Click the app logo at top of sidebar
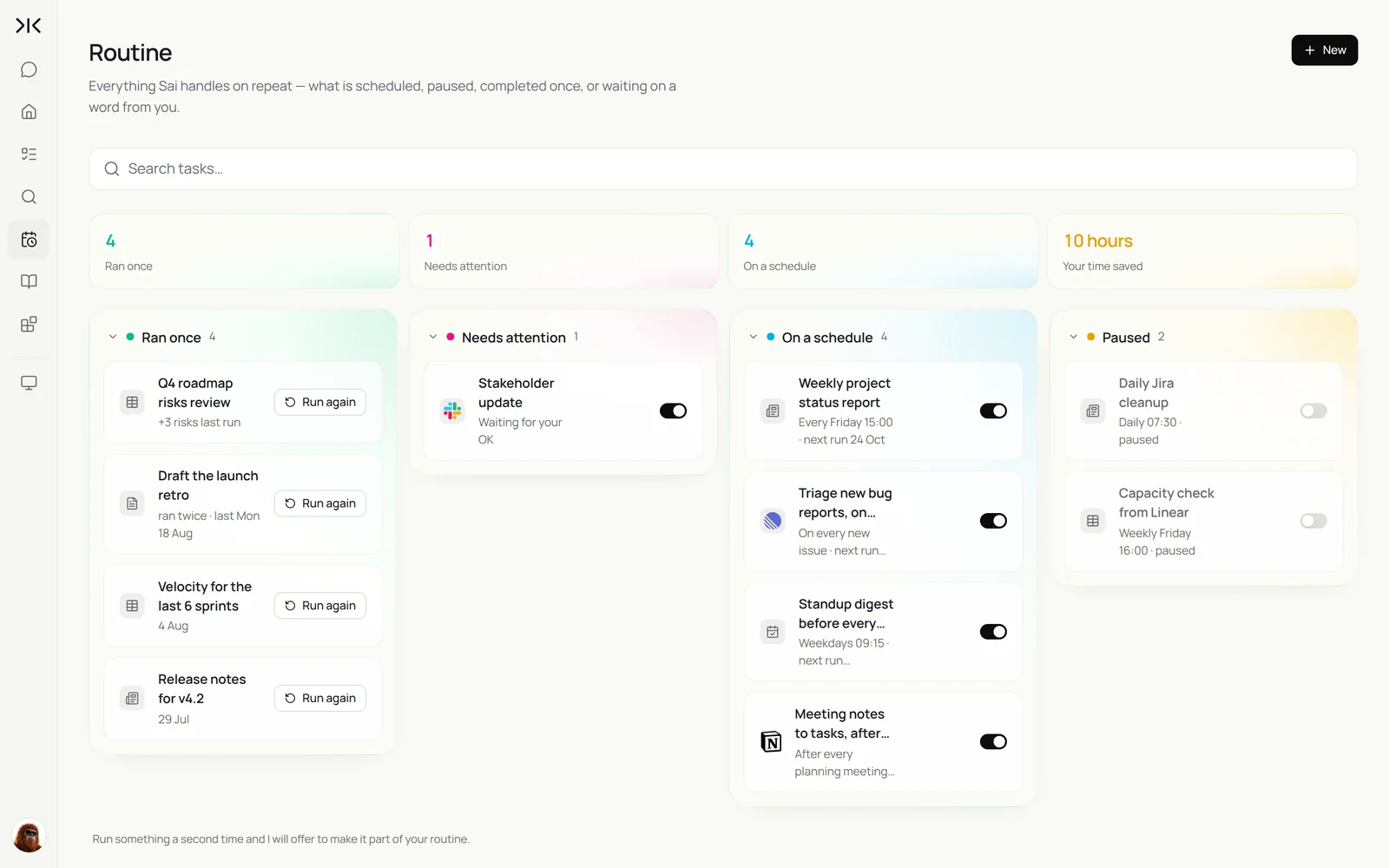Viewport: 1389px width, 868px height. click(x=29, y=26)
